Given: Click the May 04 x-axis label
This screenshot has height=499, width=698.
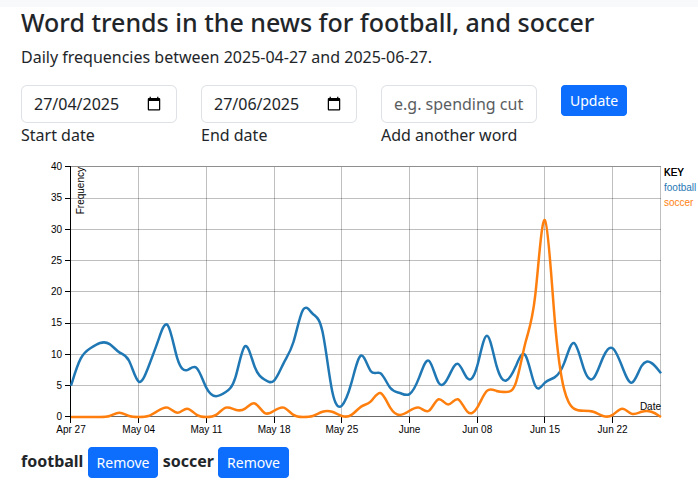Looking at the screenshot, I should 138,429.
